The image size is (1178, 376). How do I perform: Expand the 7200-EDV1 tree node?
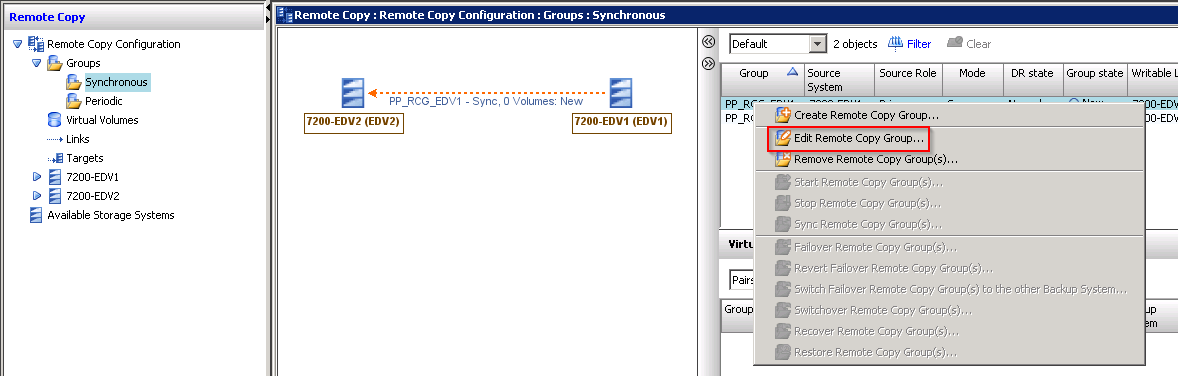[36, 177]
